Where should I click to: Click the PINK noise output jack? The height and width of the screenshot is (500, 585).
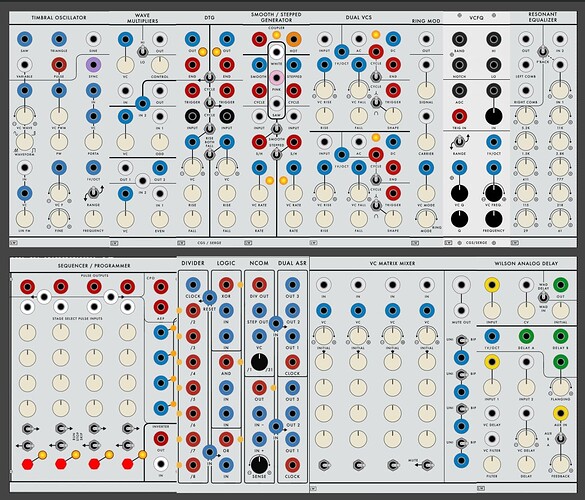[276, 78]
